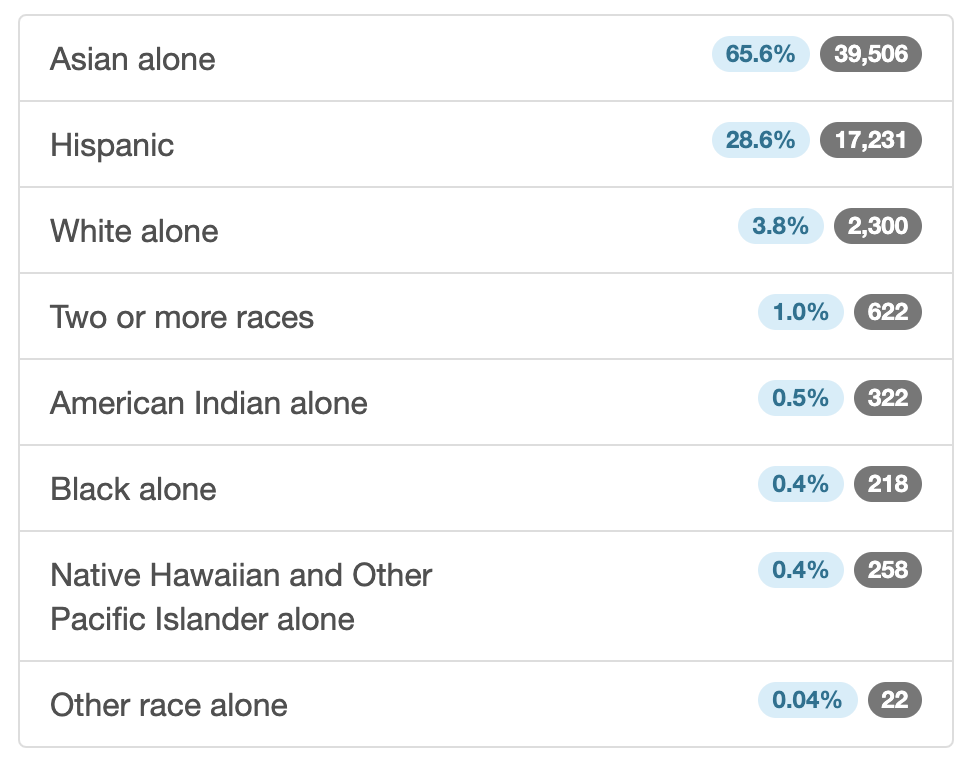Select the Two or more races row
The image size is (968, 770).
(486, 316)
